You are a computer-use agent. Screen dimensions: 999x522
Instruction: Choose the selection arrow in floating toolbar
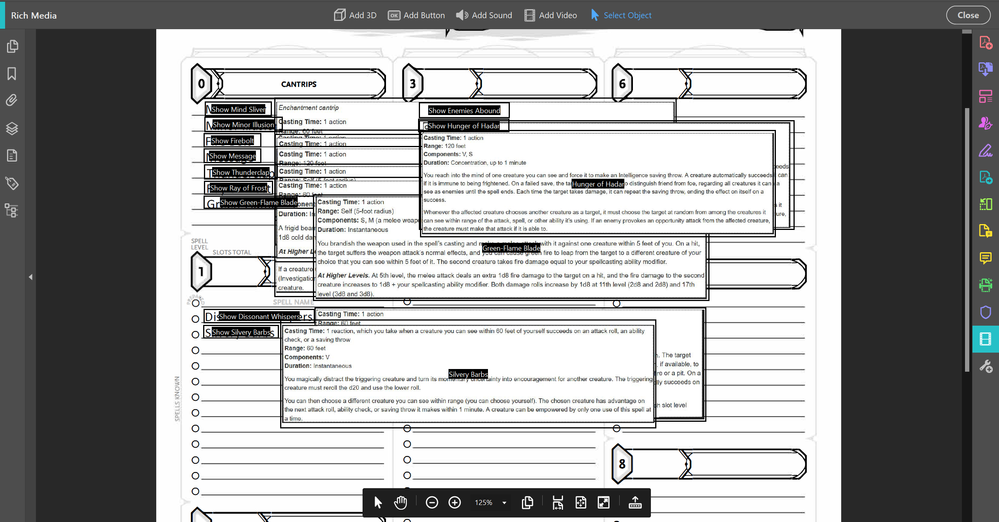coord(378,503)
